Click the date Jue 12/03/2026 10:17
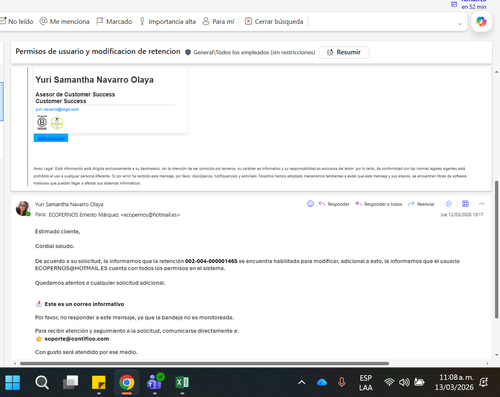 462,215
